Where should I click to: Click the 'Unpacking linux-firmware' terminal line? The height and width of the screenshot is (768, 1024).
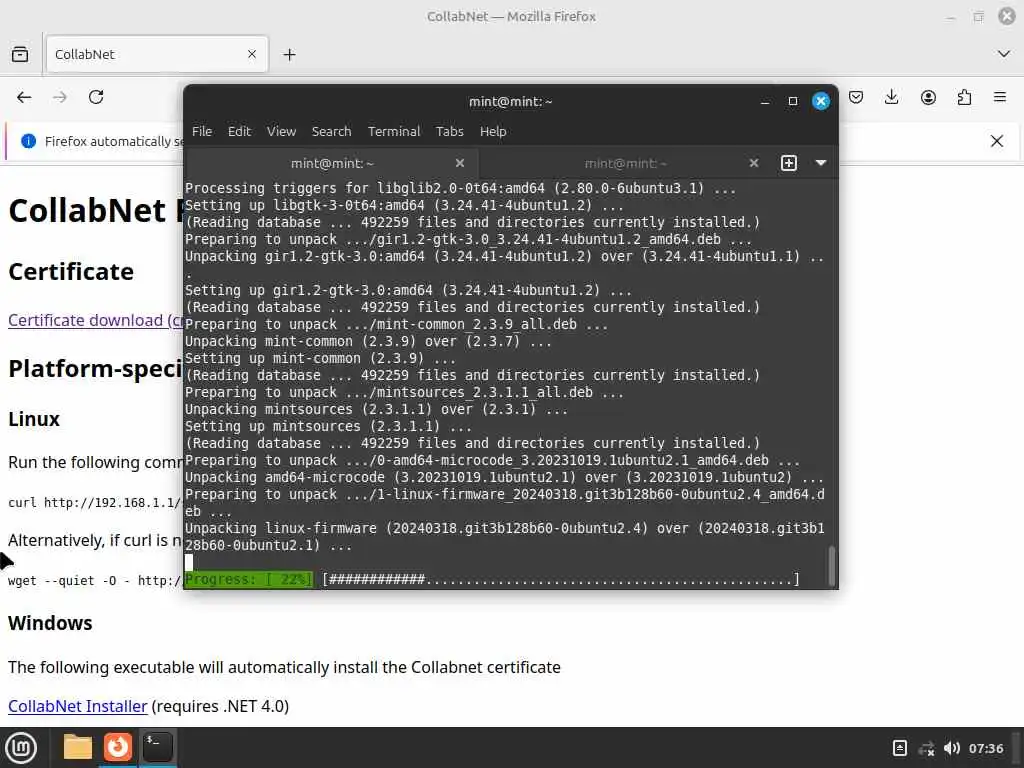click(x=505, y=537)
